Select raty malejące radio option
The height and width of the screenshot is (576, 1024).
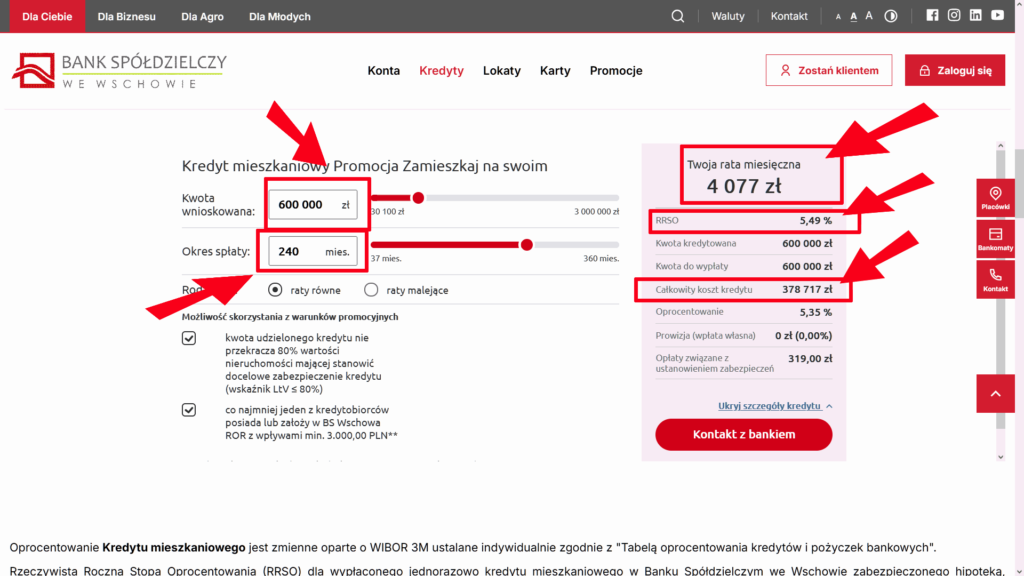coord(371,290)
